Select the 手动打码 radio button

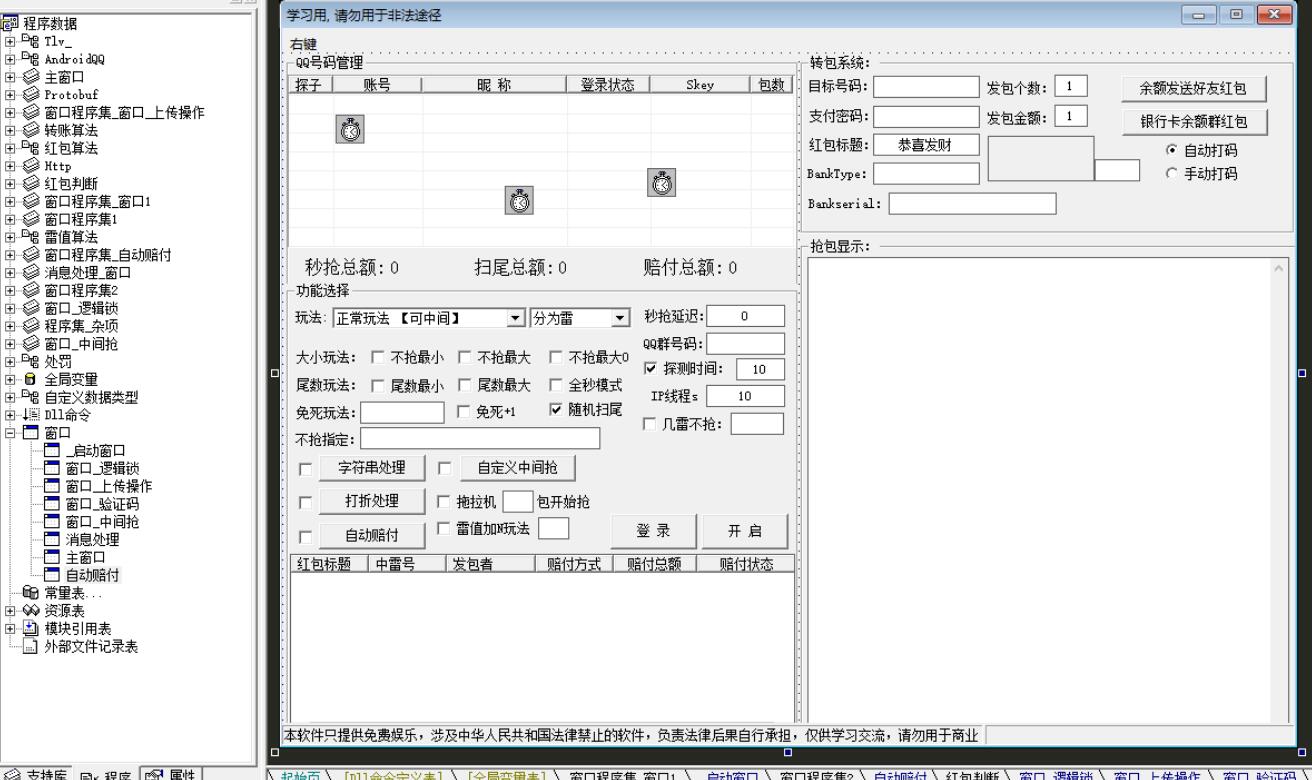1173,174
